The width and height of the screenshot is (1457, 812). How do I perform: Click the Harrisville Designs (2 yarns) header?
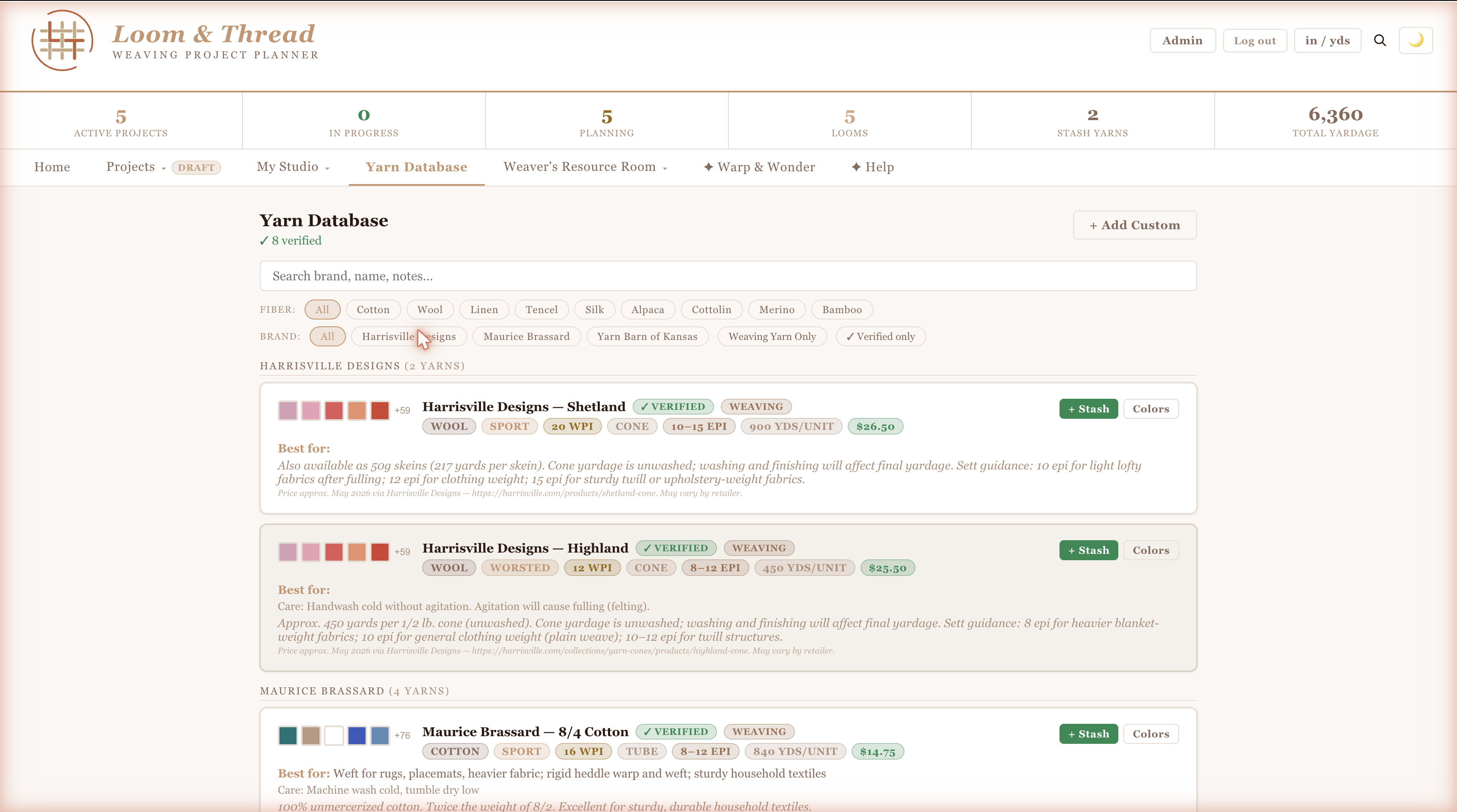pos(362,366)
